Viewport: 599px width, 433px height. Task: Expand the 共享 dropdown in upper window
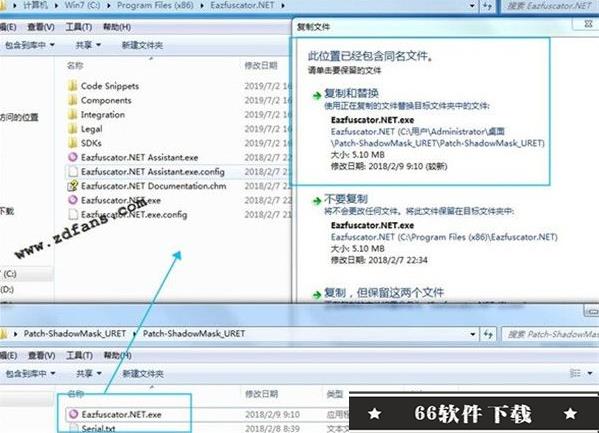click(x=88, y=45)
